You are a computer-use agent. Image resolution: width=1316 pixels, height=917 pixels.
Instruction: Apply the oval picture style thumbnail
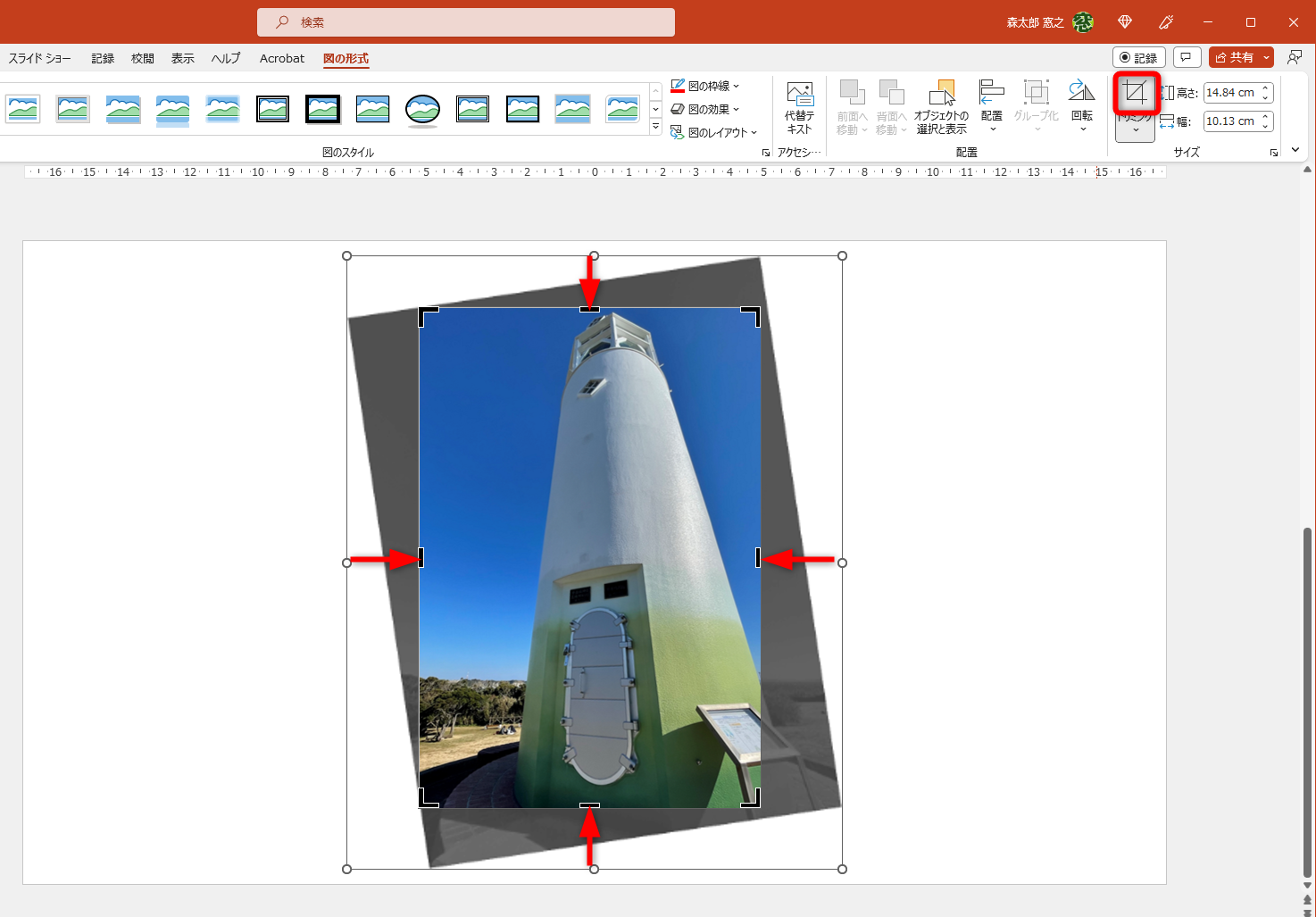(x=422, y=109)
